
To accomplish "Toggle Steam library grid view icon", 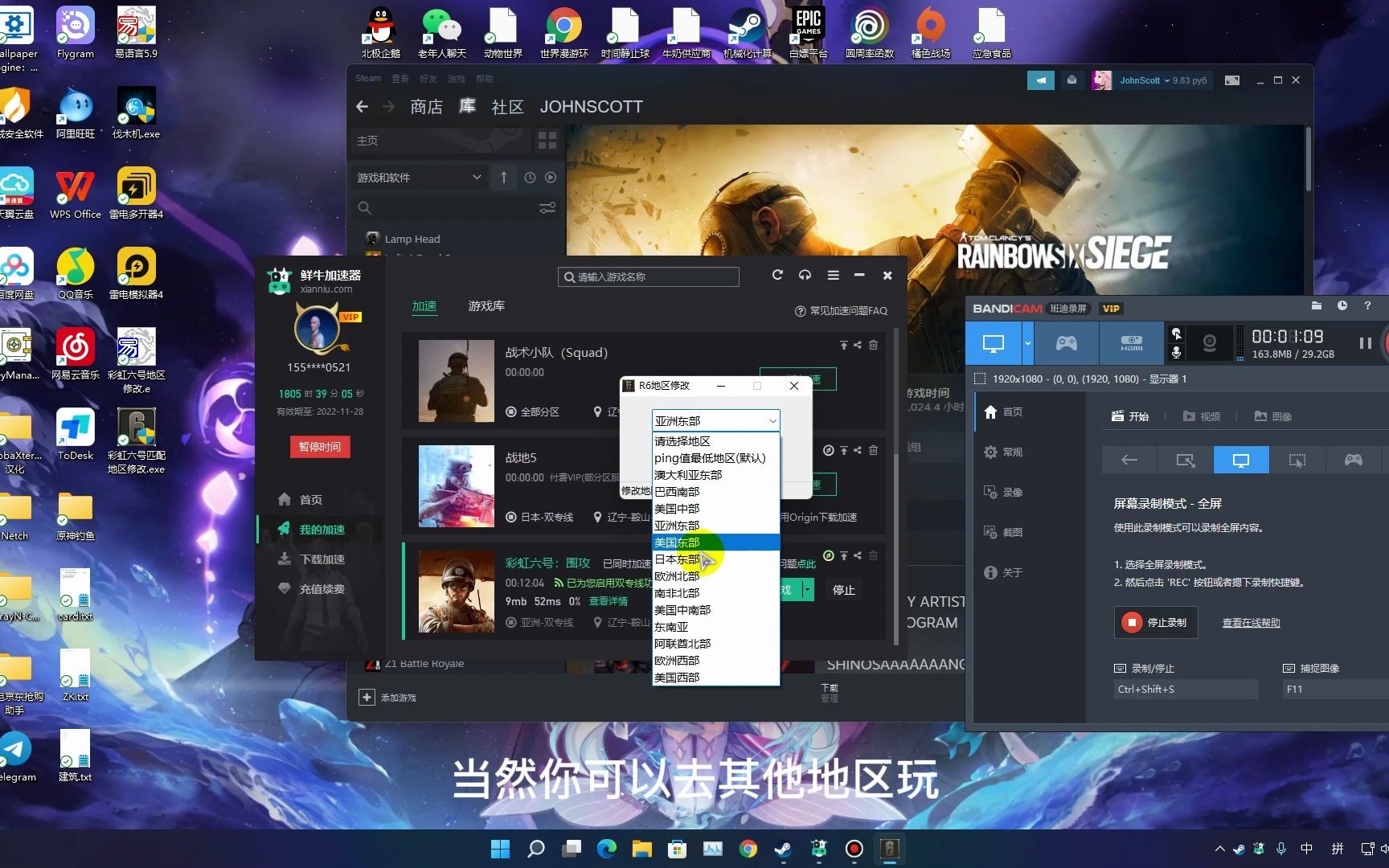I will 547,141.
